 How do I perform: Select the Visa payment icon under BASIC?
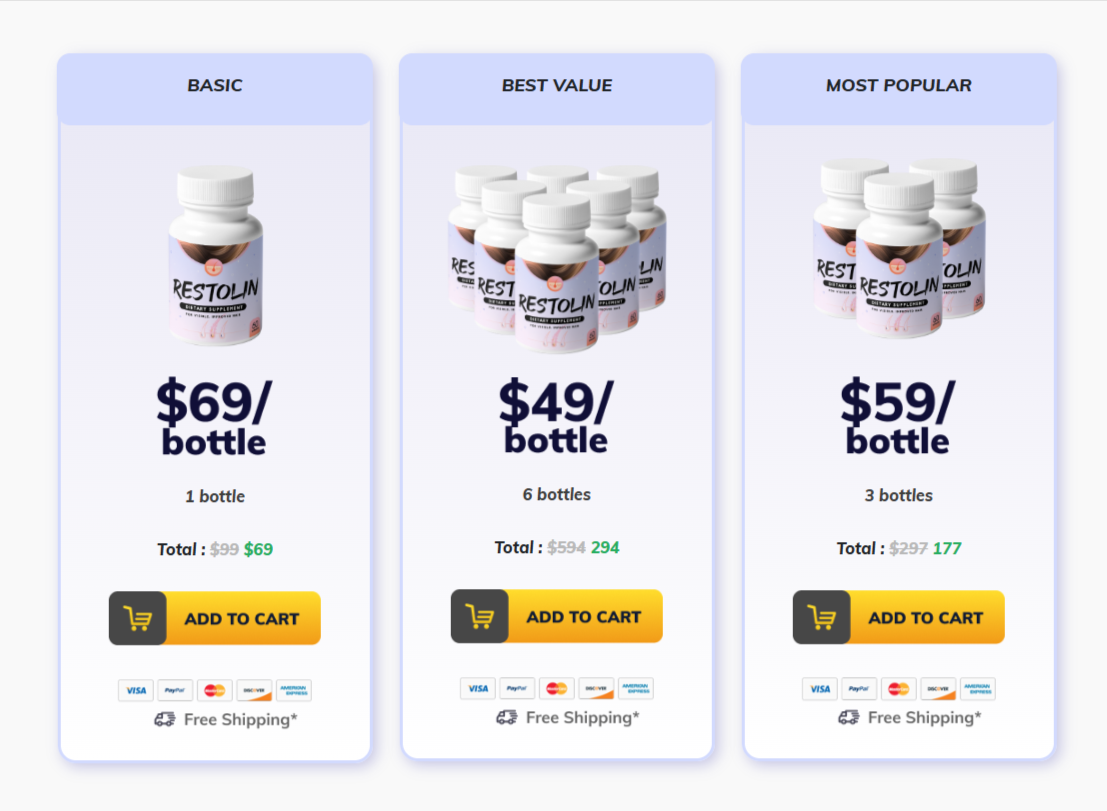tap(136, 690)
